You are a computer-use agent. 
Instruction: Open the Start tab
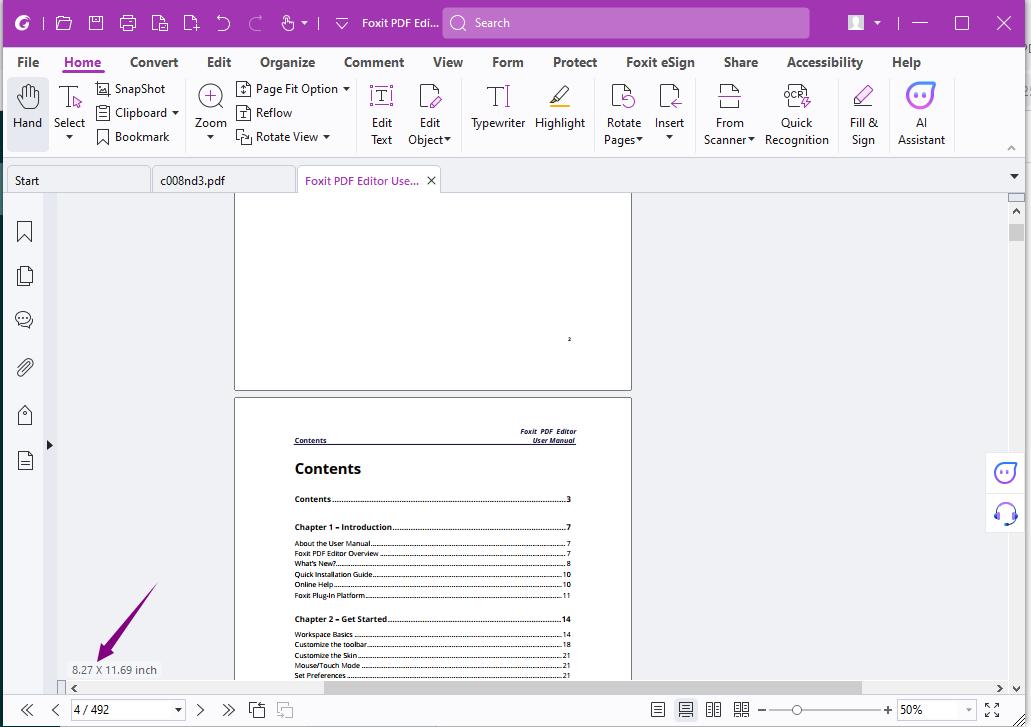point(78,181)
